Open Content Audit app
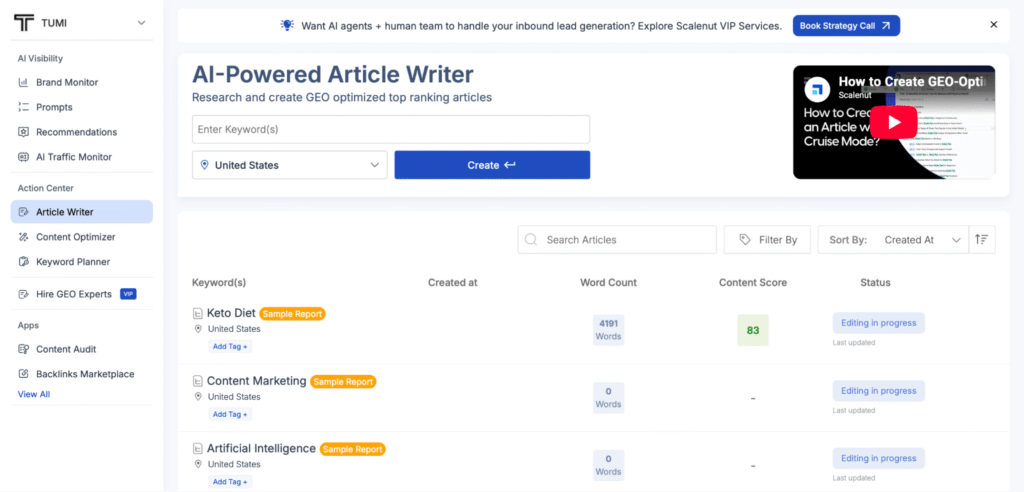Image resolution: width=1024 pixels, height=492 pixels. pos(66,349)
